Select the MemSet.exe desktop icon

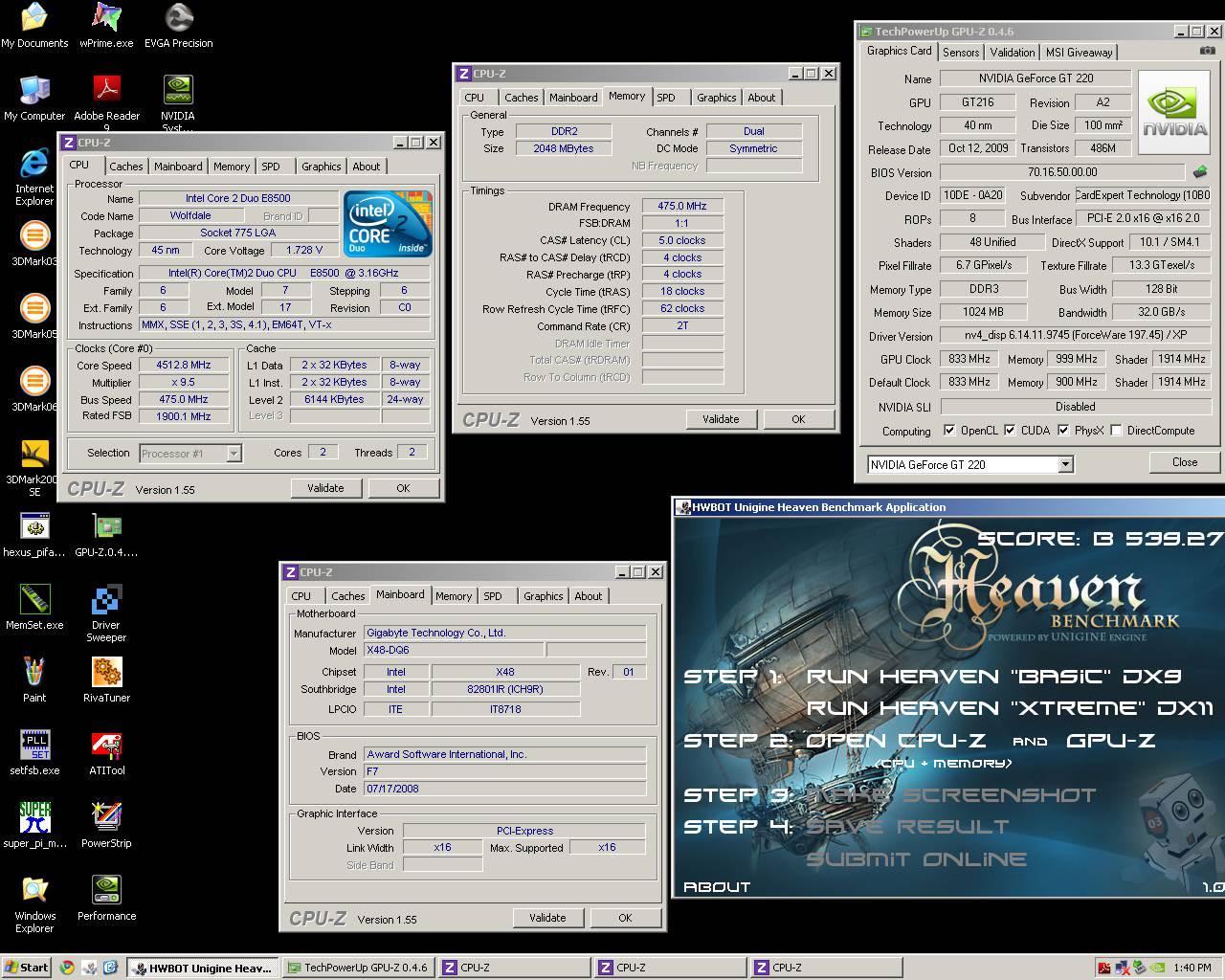[x=34, y=608]
